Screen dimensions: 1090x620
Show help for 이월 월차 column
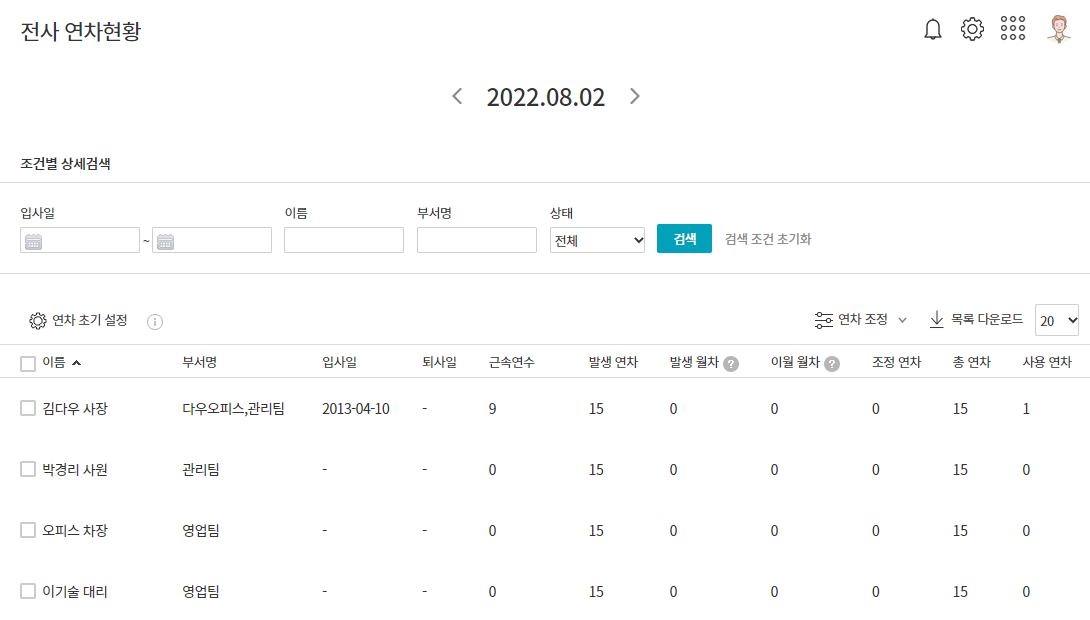pyautogui.click(x=831, y=364)
